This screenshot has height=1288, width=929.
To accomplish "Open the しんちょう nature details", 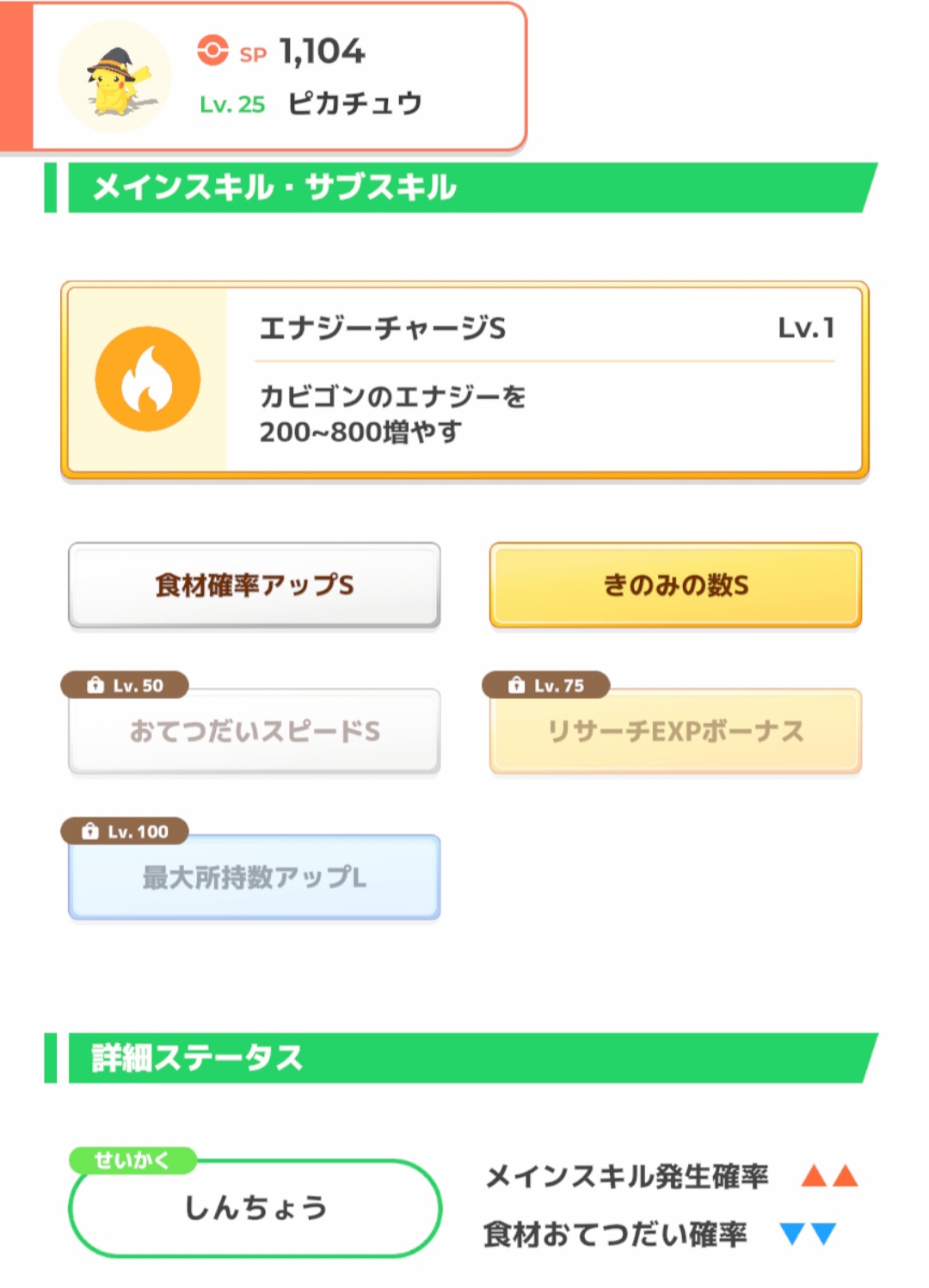I will pos(255,1208).
